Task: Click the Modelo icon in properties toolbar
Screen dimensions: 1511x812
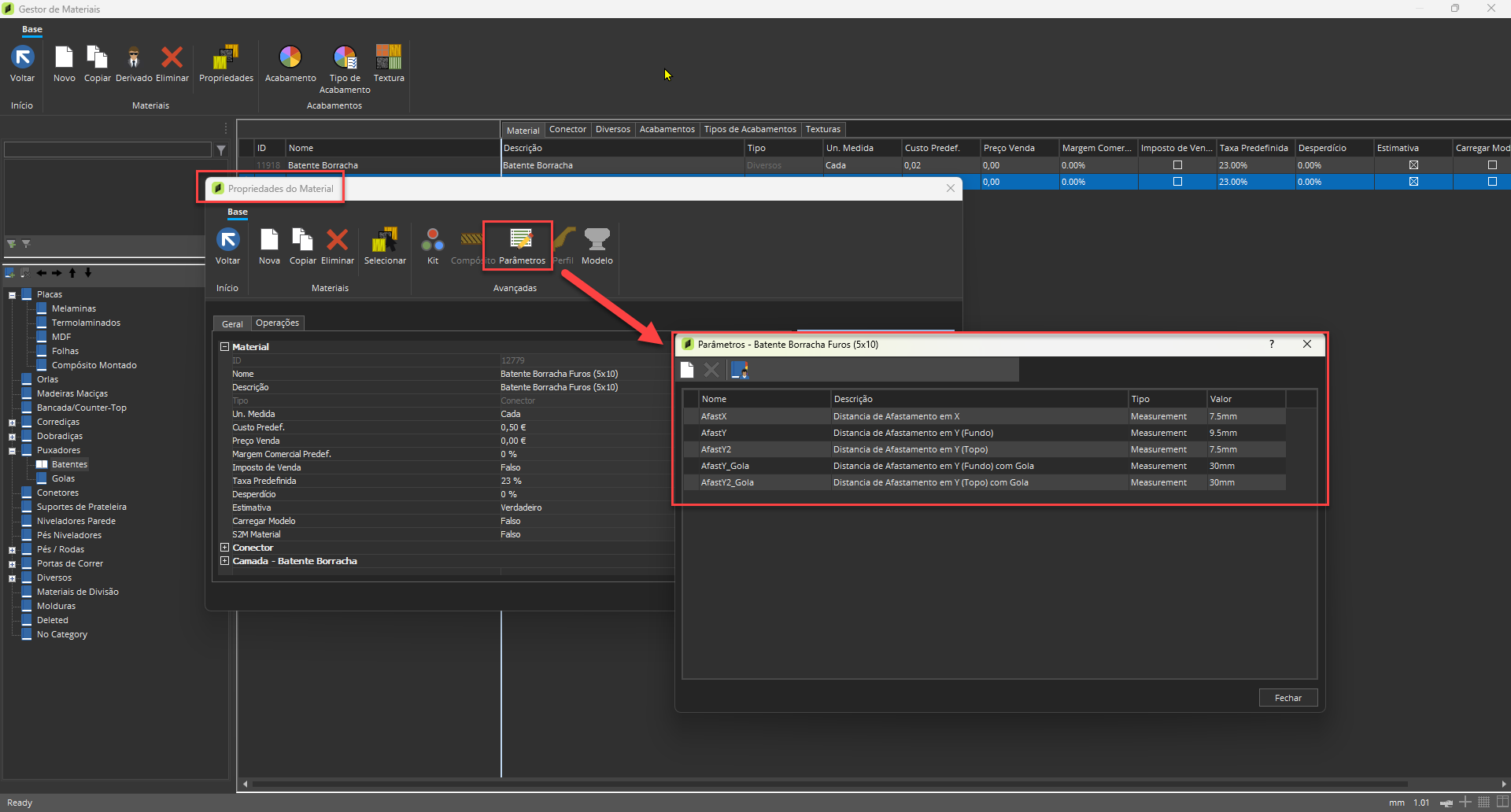Action: tap(597, 239)
